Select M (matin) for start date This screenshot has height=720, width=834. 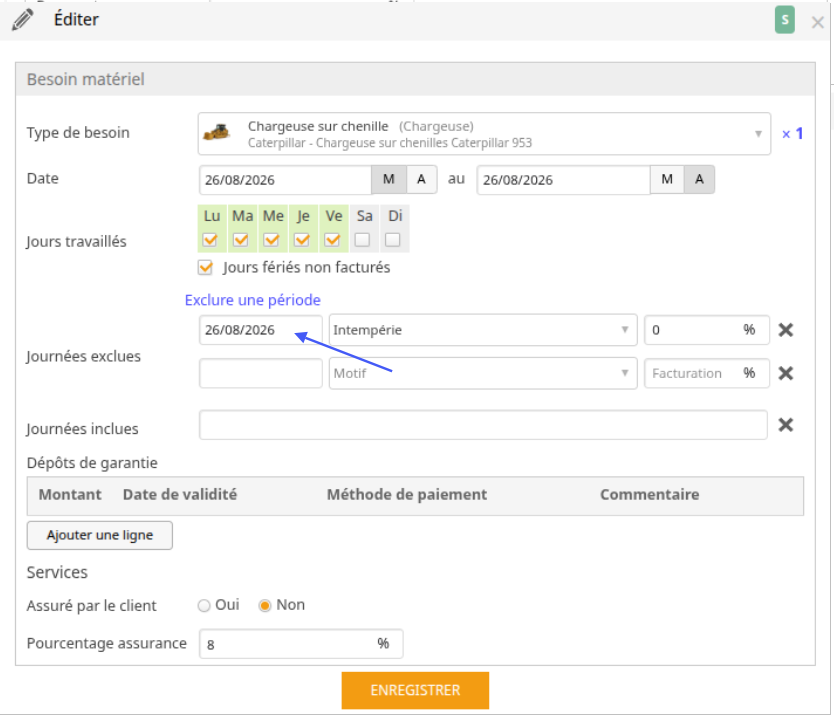click(x=389, y=179)
